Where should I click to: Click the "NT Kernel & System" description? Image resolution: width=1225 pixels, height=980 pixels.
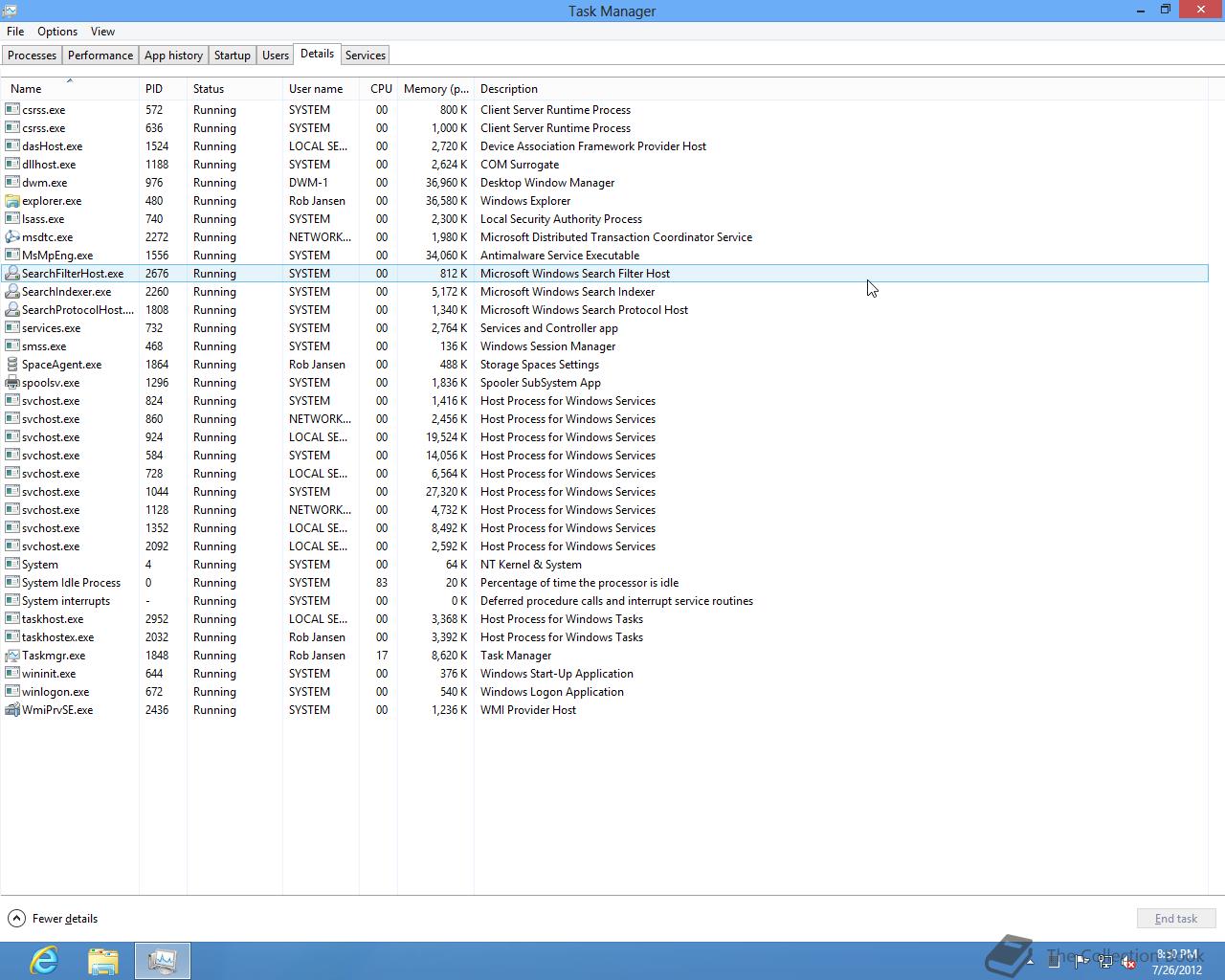tap(531, 565)
